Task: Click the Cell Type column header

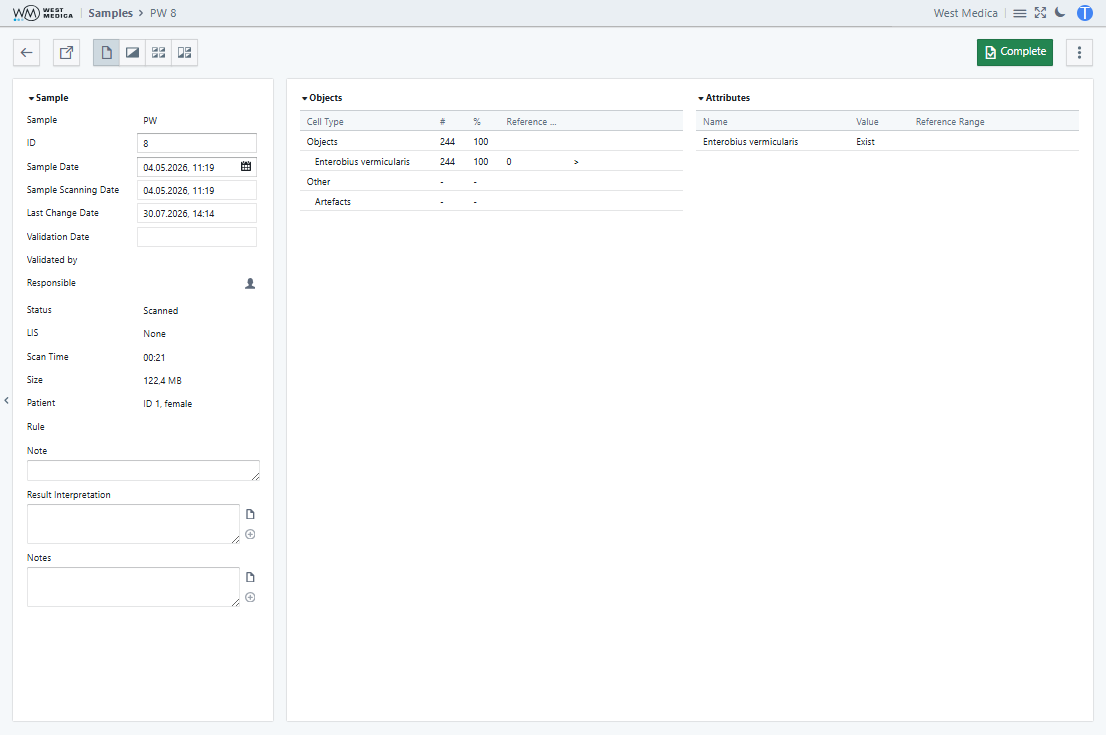Action: pos(325,122)
